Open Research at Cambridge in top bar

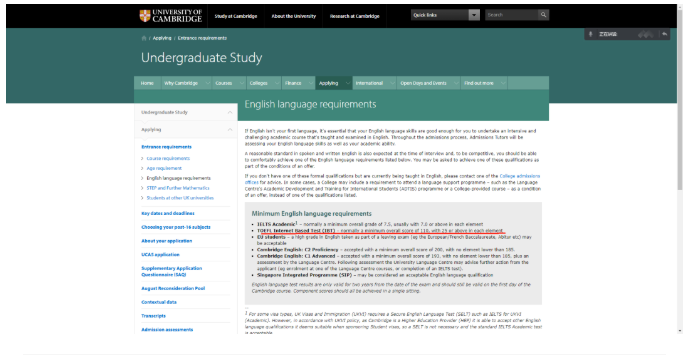[x=355, y=16]
